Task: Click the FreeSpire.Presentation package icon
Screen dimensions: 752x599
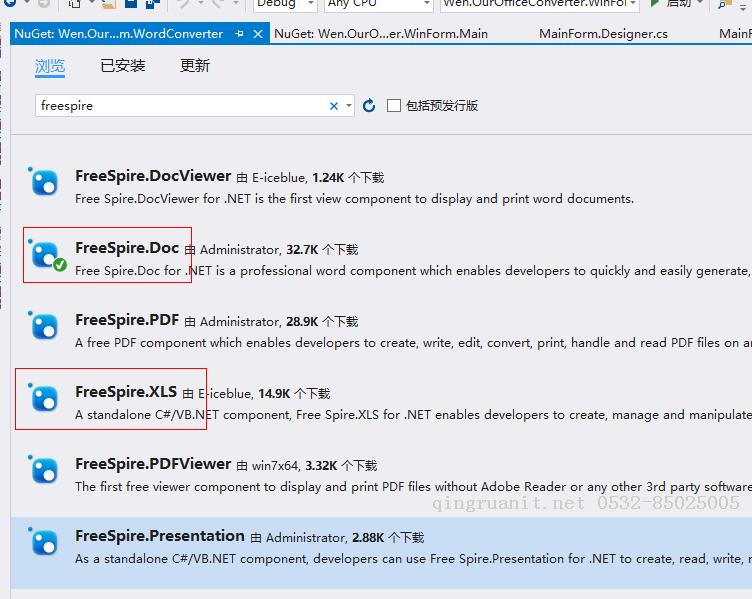Action: 44,542
